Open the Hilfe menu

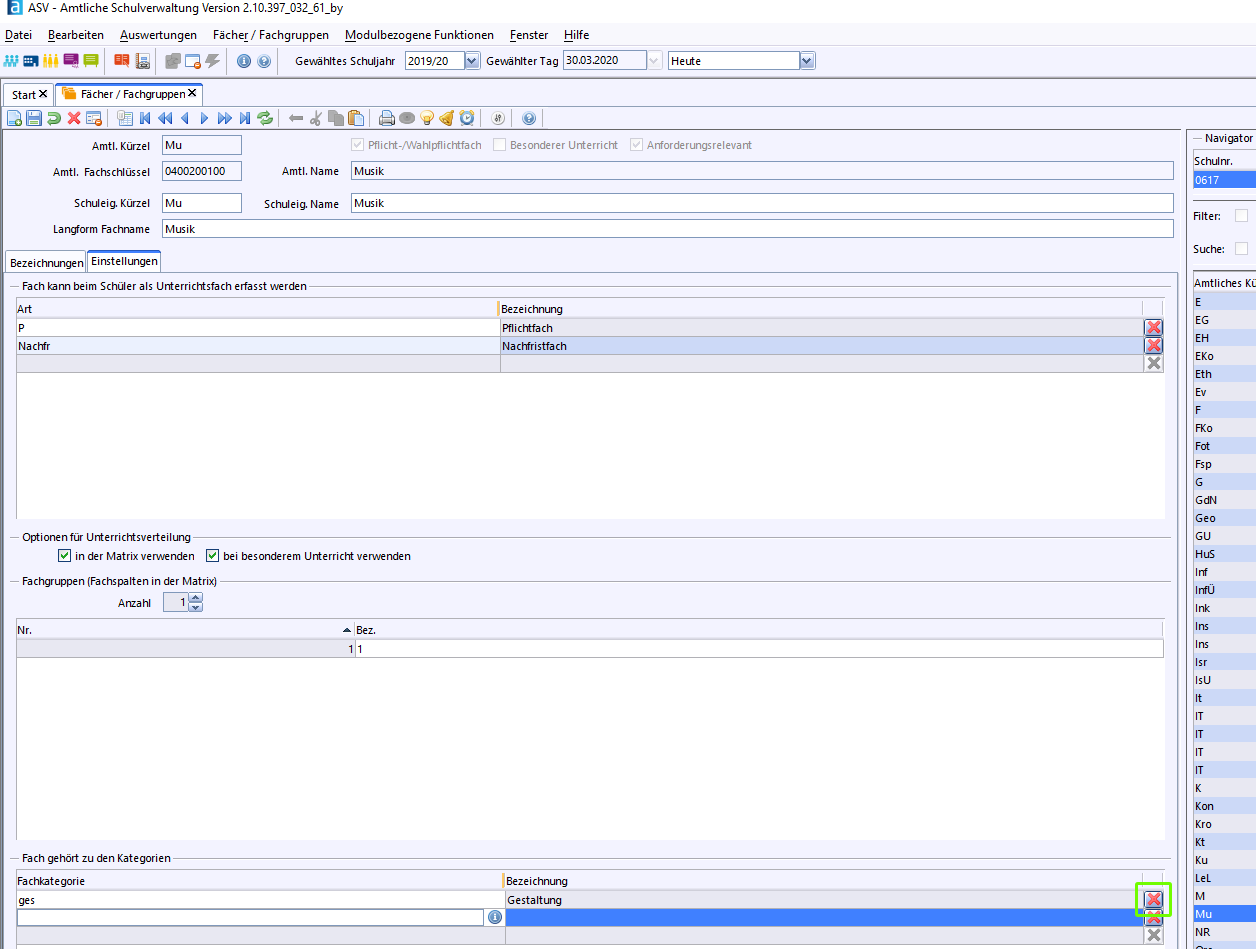pos(576,35)
